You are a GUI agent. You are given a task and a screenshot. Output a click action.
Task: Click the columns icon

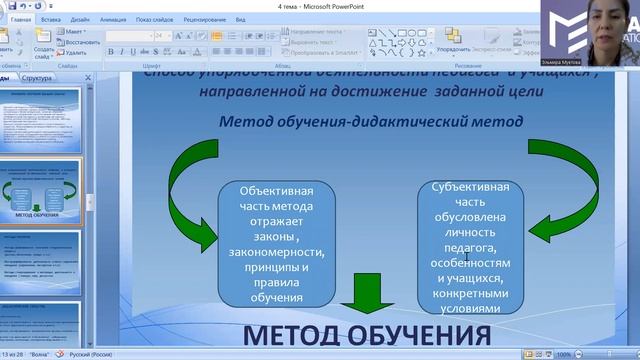pyautogui.click(x=262, y=51)
